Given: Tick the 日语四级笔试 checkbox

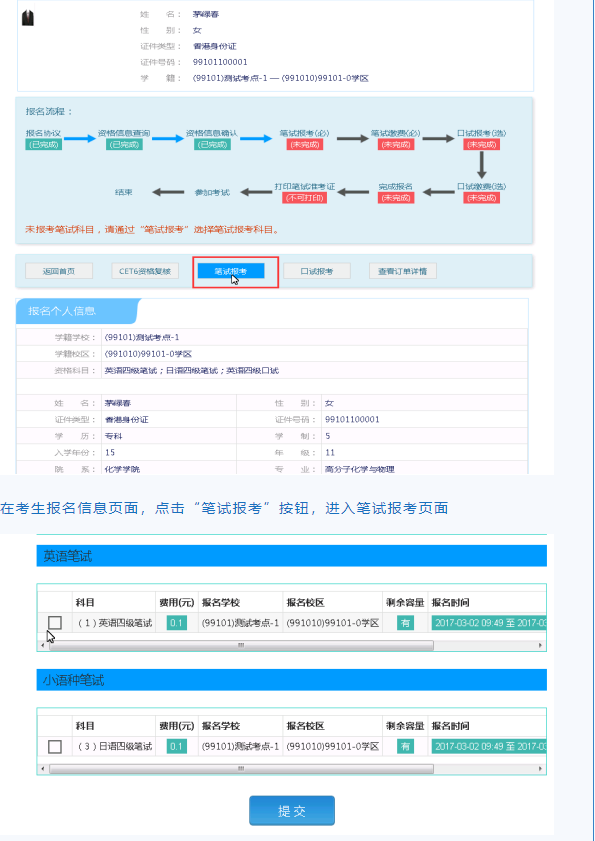Looking at the screenshot, I should [x=55, y=747].
